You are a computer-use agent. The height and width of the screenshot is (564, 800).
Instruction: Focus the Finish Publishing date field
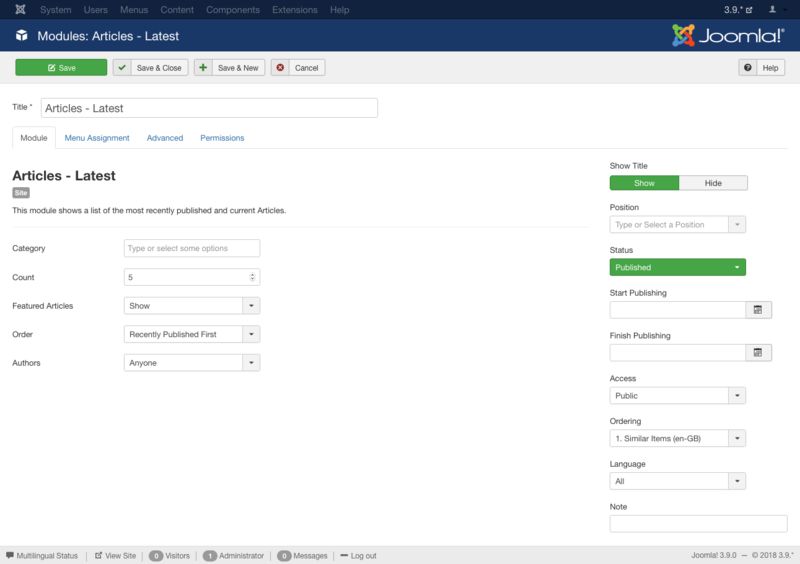pos(678,353)
